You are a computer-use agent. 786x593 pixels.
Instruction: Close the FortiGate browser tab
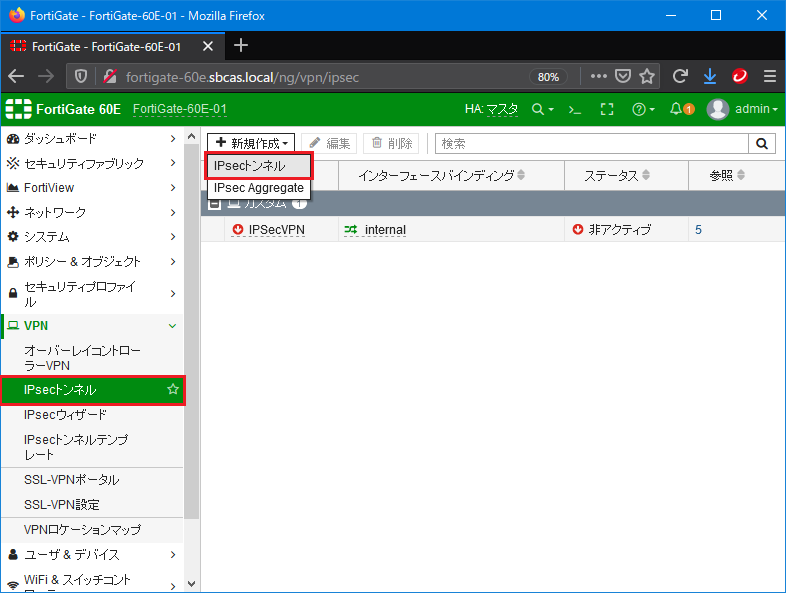(208, 47)
